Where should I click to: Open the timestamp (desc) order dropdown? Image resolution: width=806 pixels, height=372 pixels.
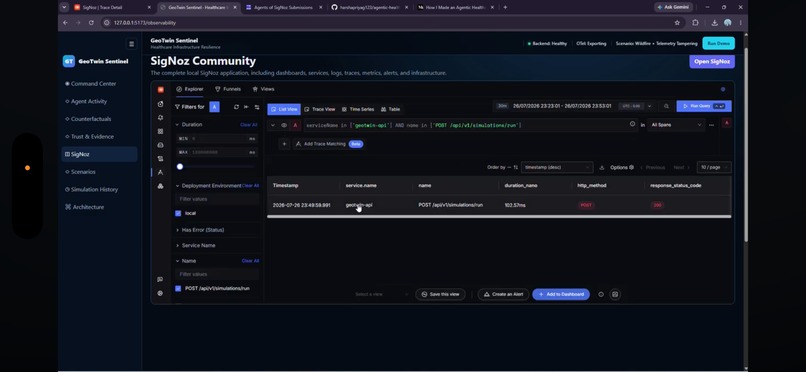coord(557,168)
